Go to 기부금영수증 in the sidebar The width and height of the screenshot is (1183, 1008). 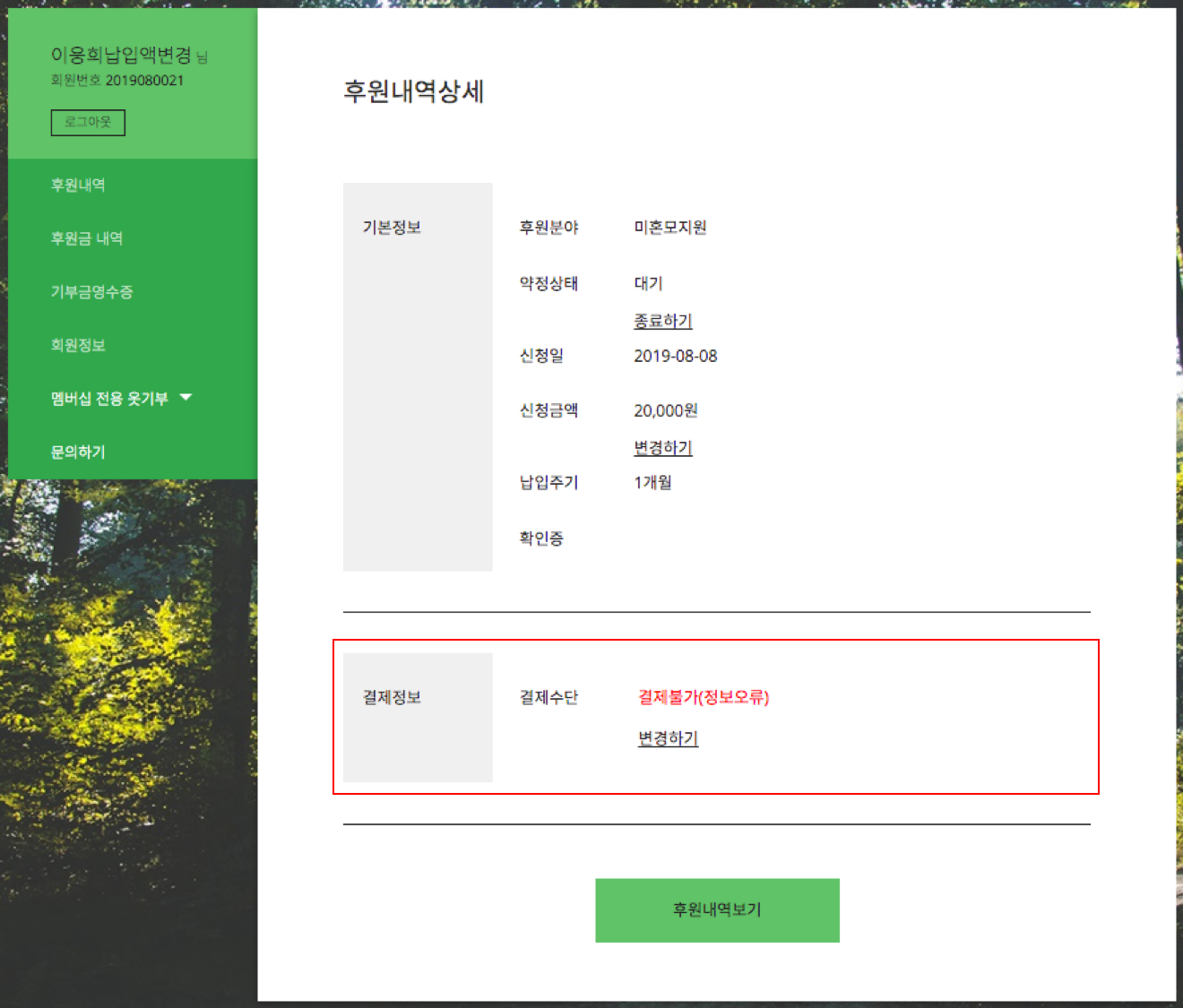point(91,291)
